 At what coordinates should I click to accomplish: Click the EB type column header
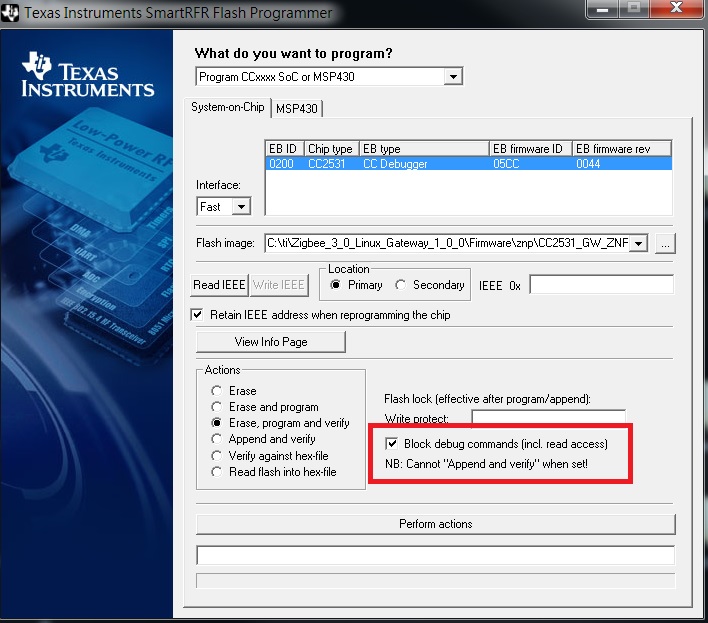(424, 149)
